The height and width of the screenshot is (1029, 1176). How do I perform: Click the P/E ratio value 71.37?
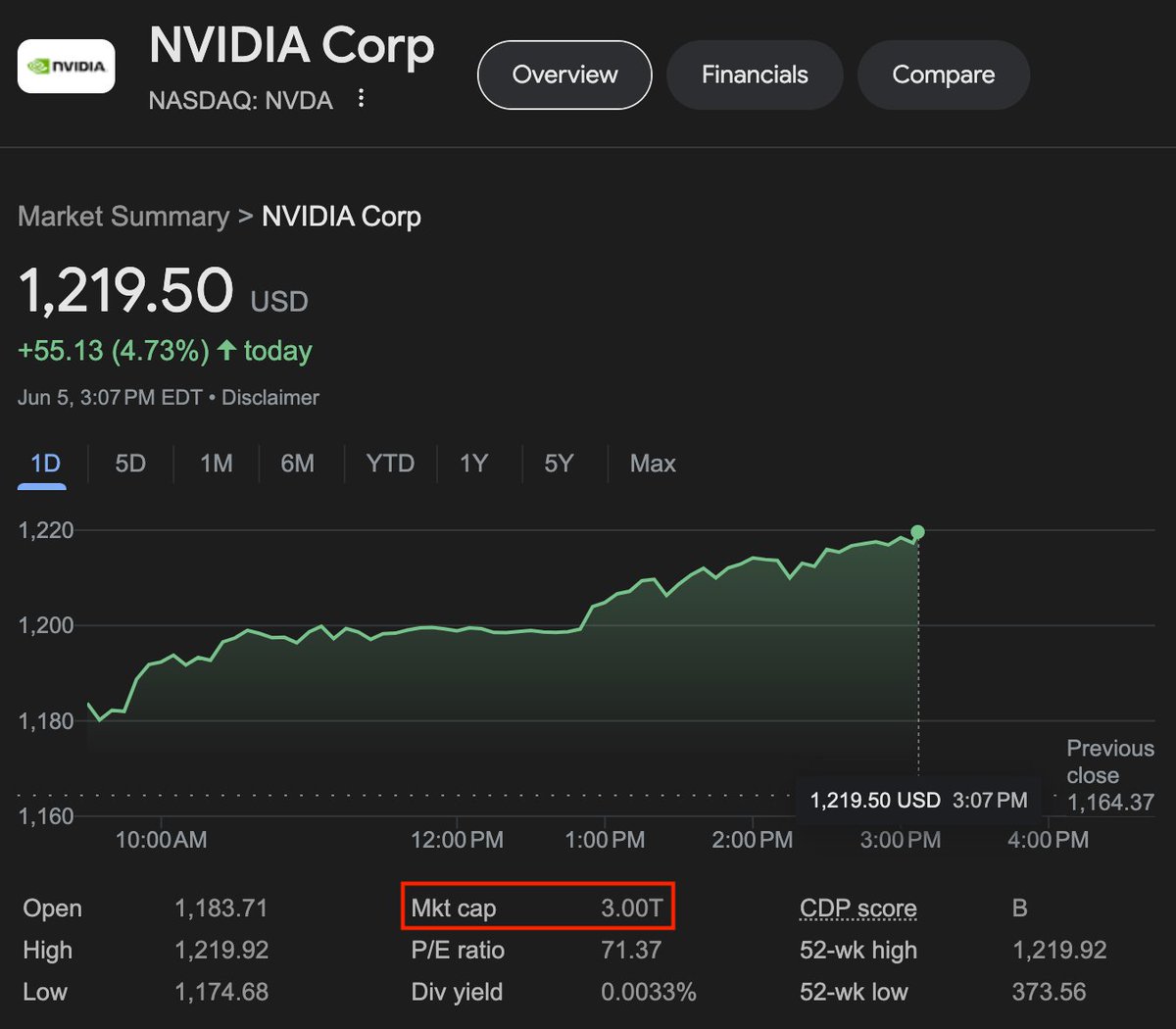click(631, 951)
